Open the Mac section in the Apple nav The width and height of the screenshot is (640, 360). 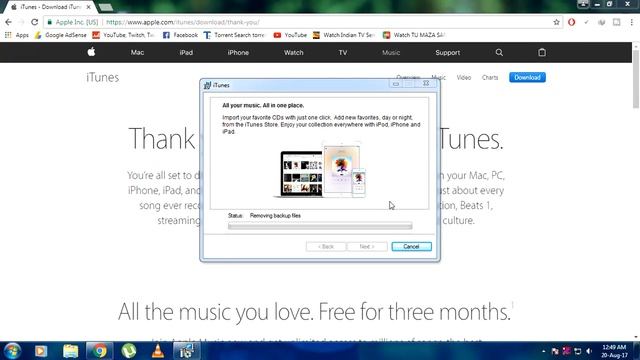[x=137, y=53]
